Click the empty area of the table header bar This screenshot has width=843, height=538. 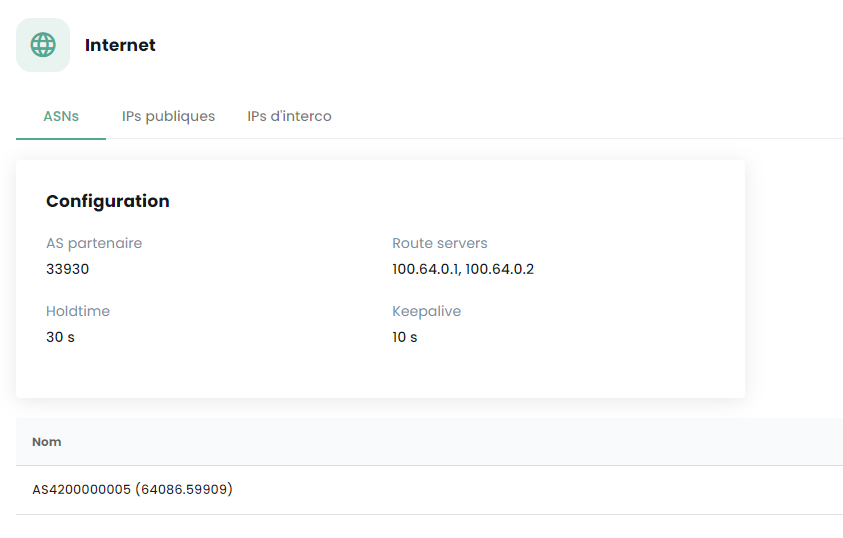pos(500,441)
